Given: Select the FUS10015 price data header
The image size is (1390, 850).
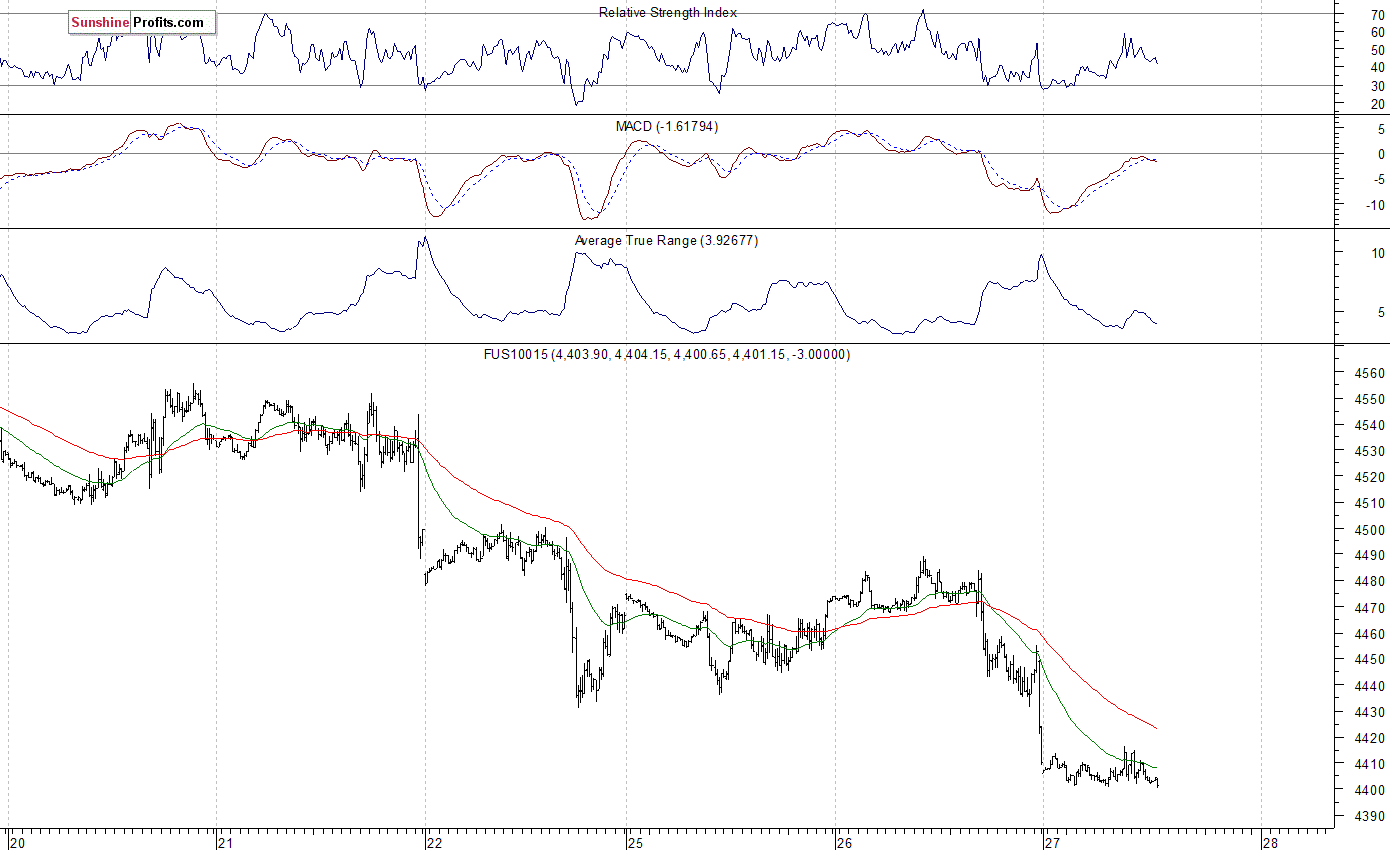Looking at the screenshot, I should pyautogui.click(x=667, y=354).
